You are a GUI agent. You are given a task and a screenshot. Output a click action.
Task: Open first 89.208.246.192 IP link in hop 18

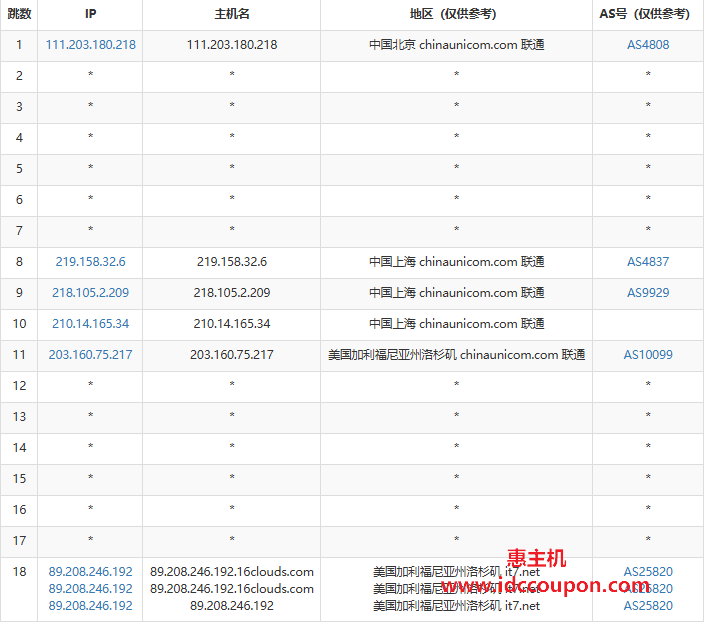click(x=90, y=571)
